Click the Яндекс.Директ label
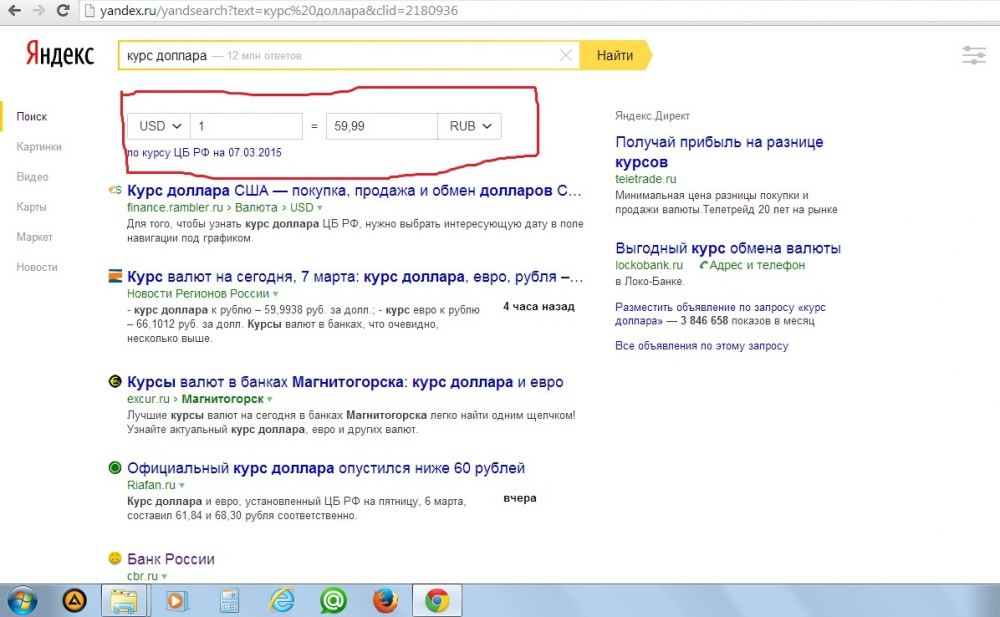This screenshot has height=617, width=1000. 652,115
